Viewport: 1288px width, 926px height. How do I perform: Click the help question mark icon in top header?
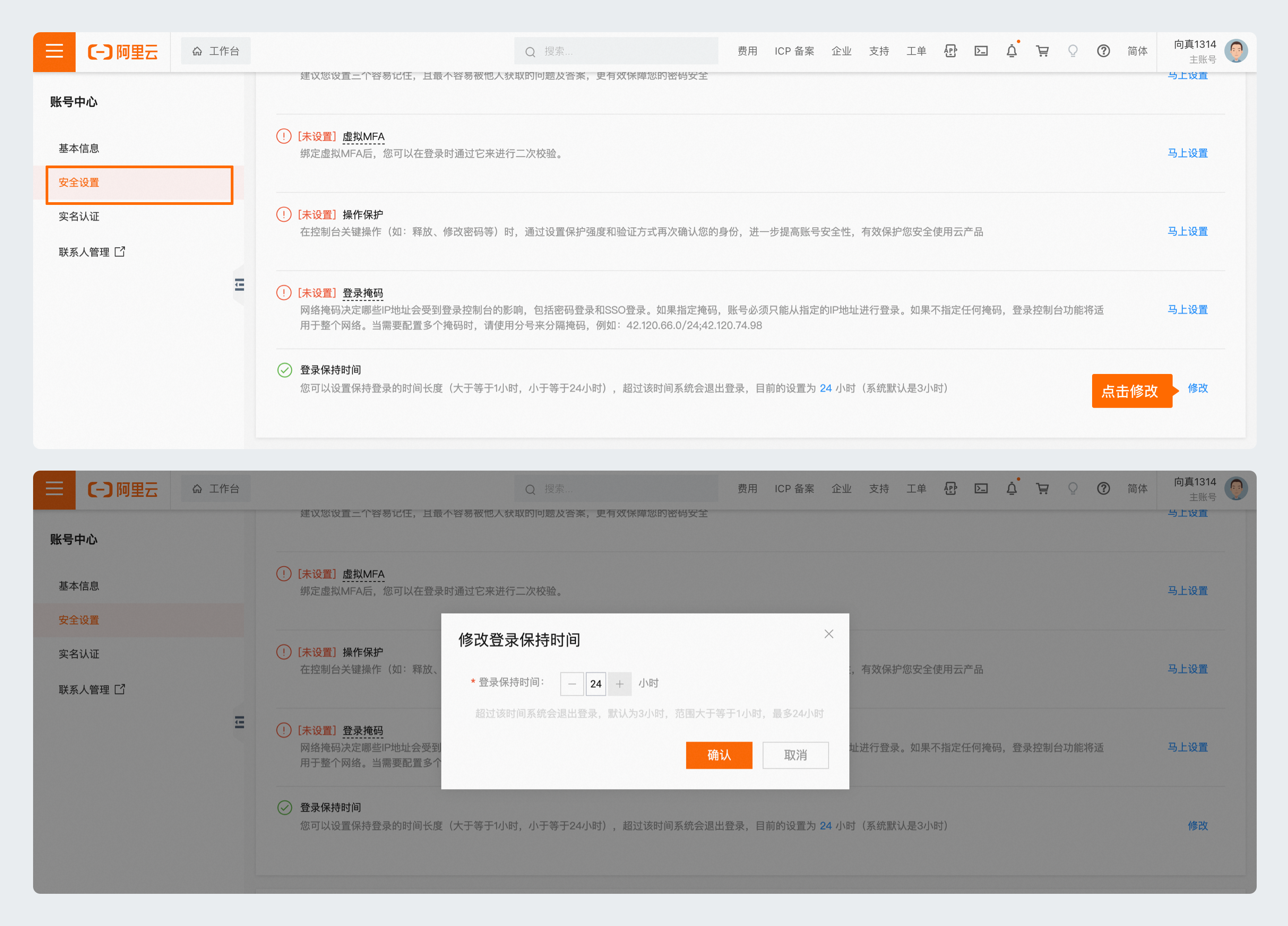tap(1103, 51)
